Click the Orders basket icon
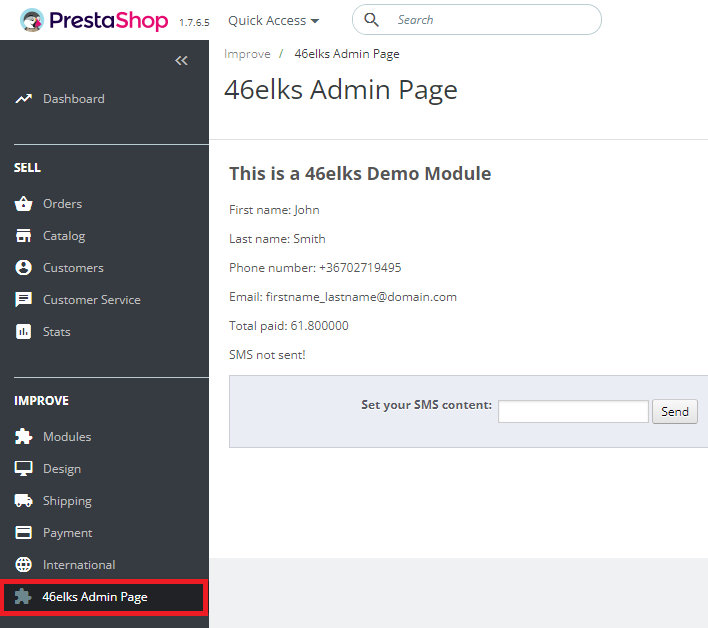The height and width of the screenshot is (628, 708). coord(24,204)
